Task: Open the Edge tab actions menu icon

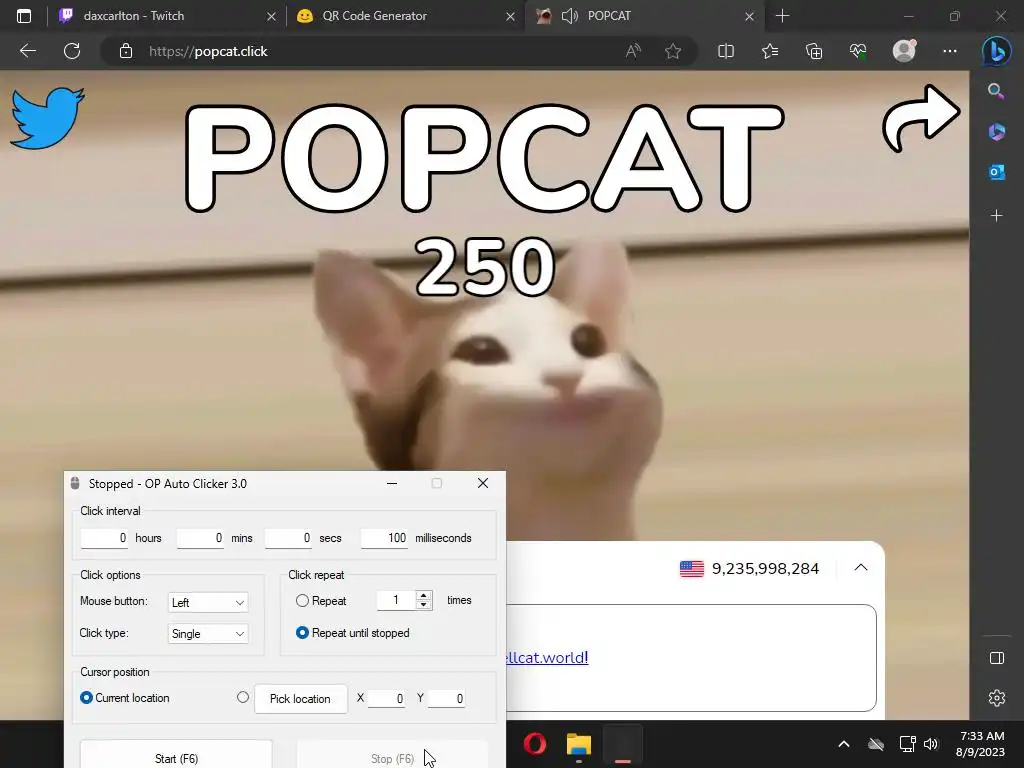Action: coord(24,16)
